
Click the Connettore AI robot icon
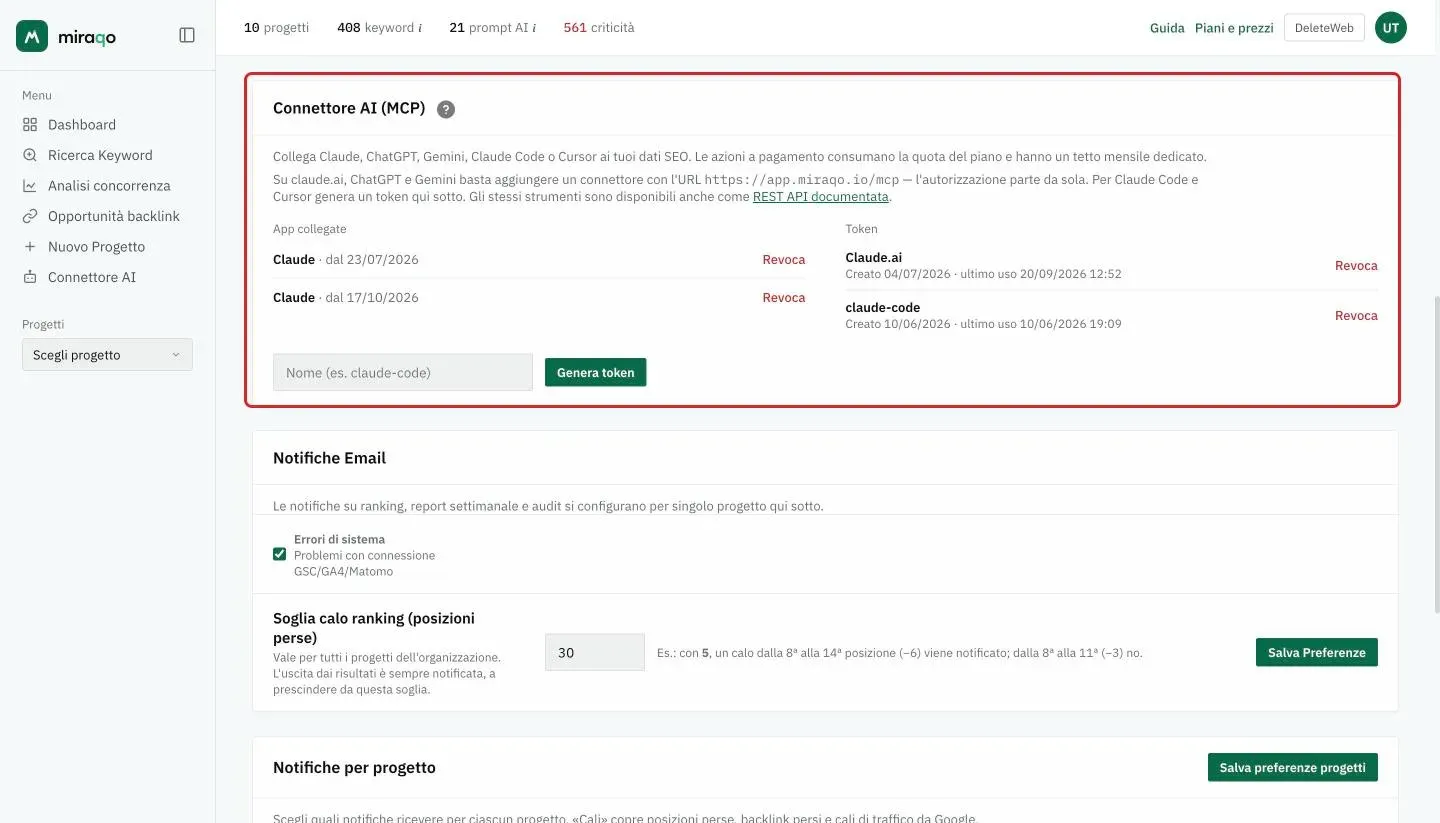pyautogui.click(x=29, y=277)
